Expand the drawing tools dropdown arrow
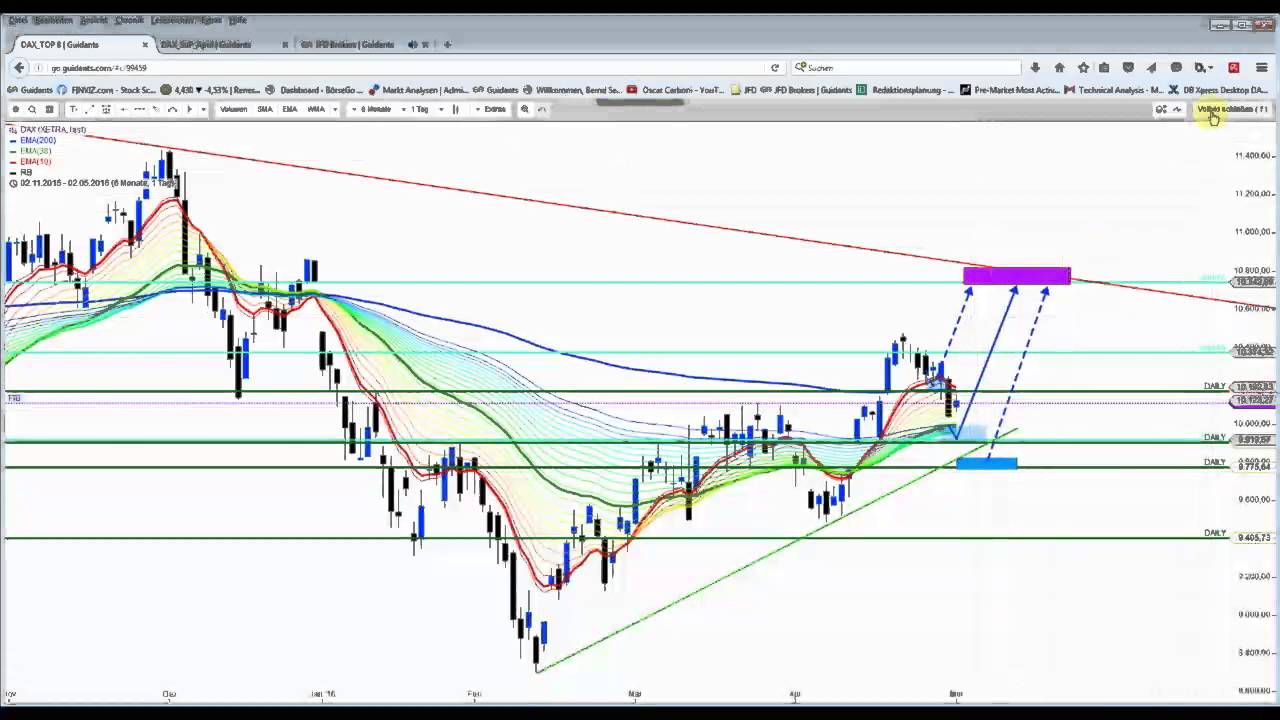1280x720 pixels. pyautogui.click(x=203, y=109)
